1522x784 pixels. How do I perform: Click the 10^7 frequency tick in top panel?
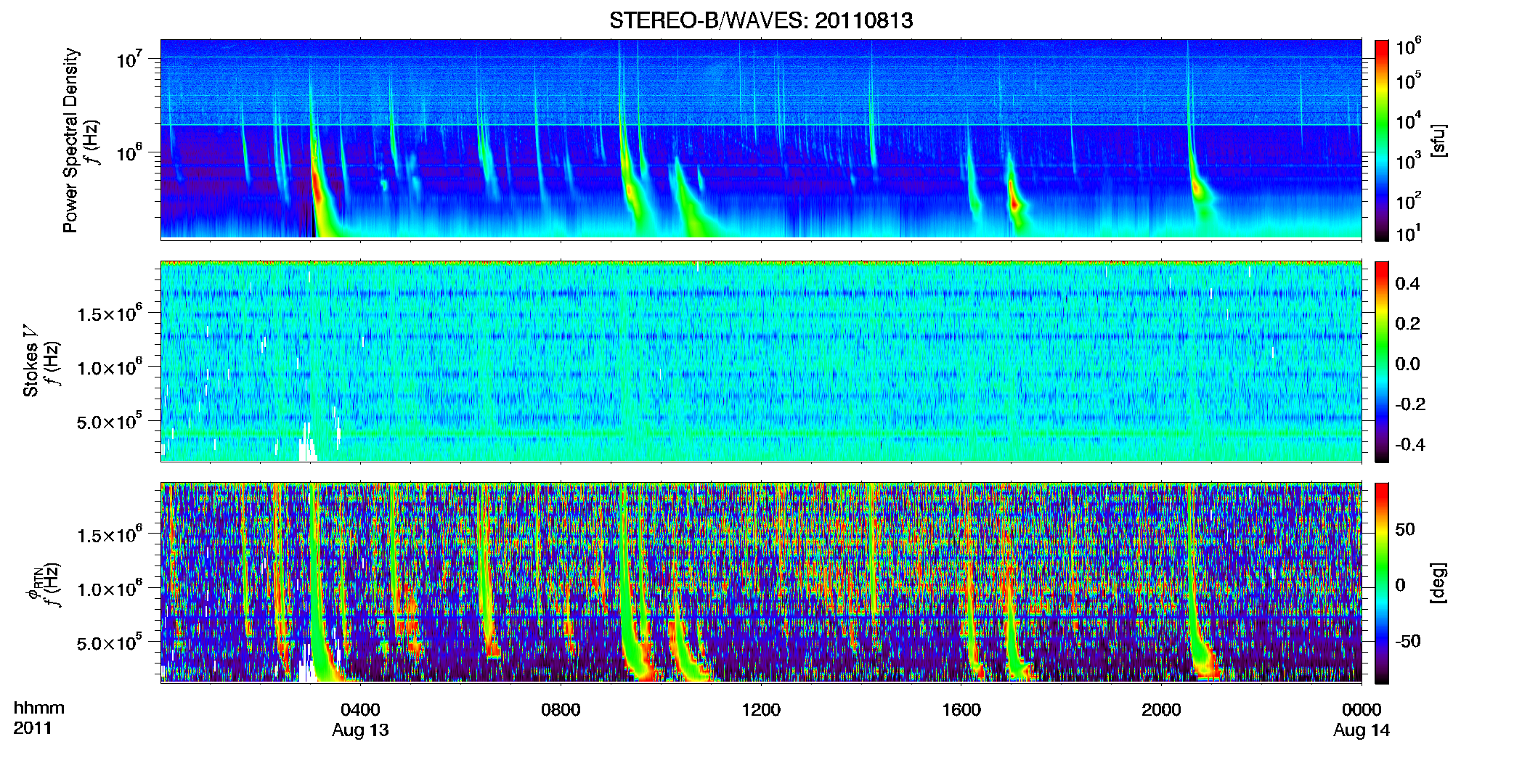pyautogui.click(x=130, y=59)
